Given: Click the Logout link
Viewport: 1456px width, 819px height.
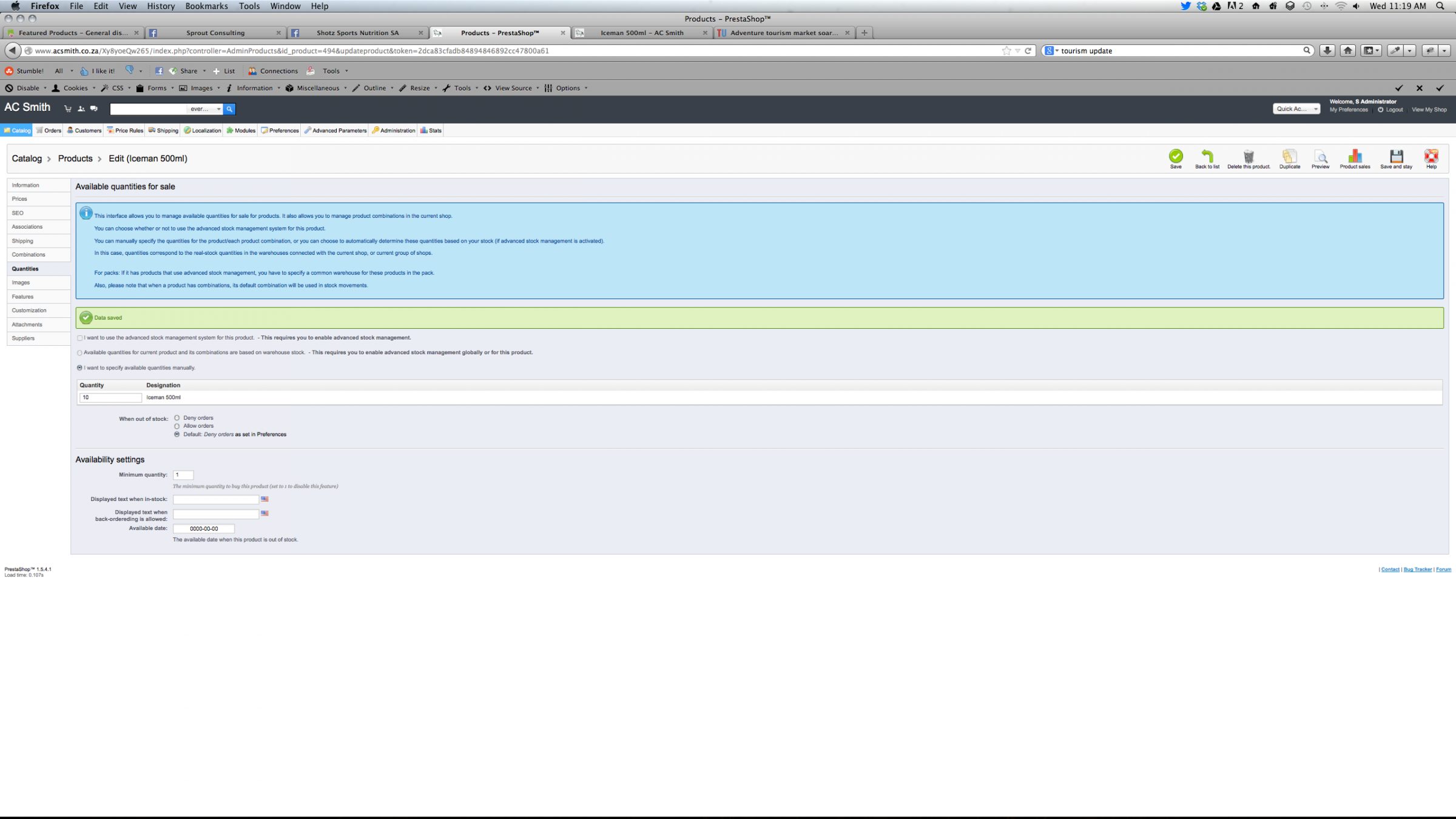Looking at the screenshot, I should pos(1394,110).
